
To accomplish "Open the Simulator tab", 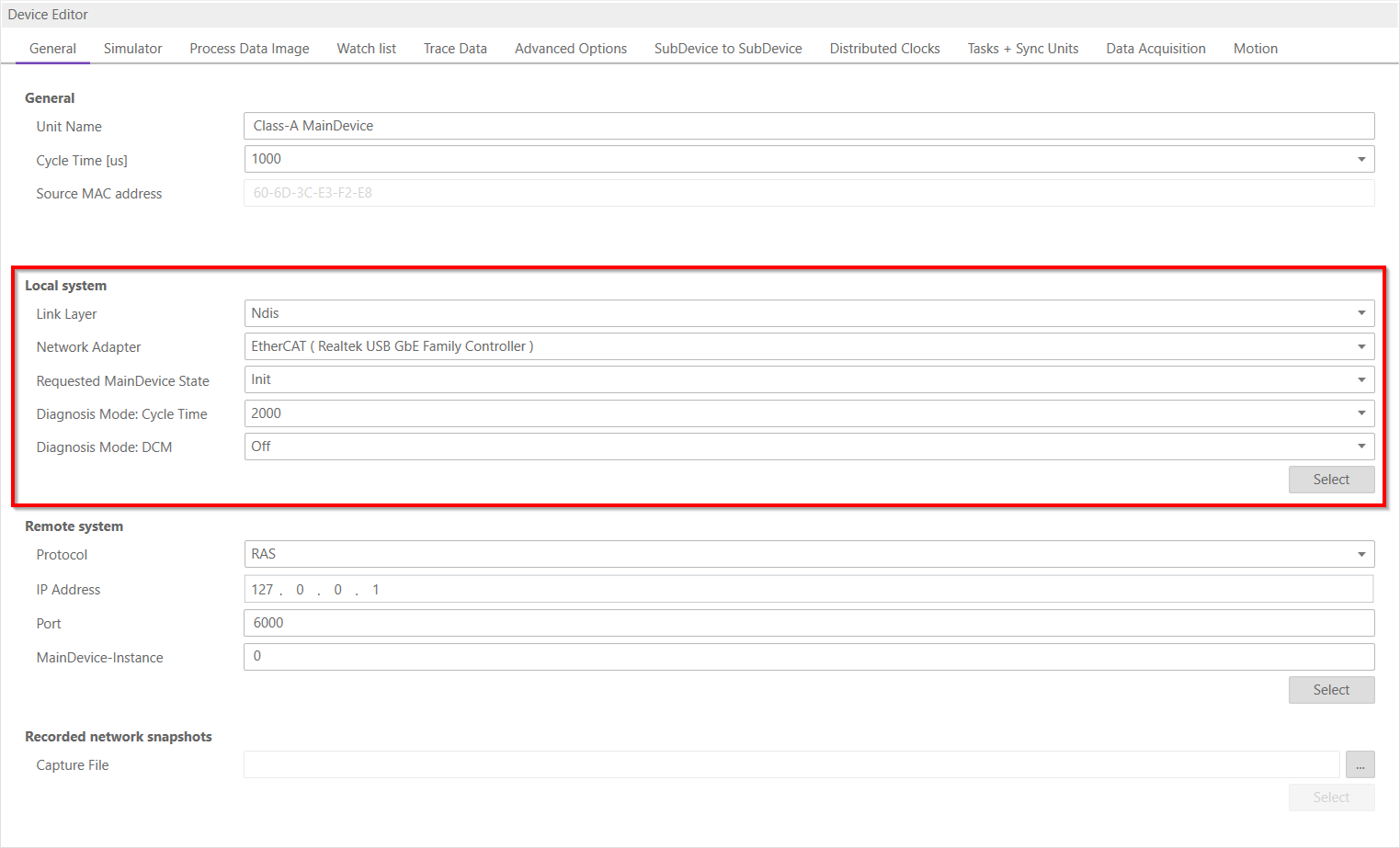I will click(x=132, y=49).
